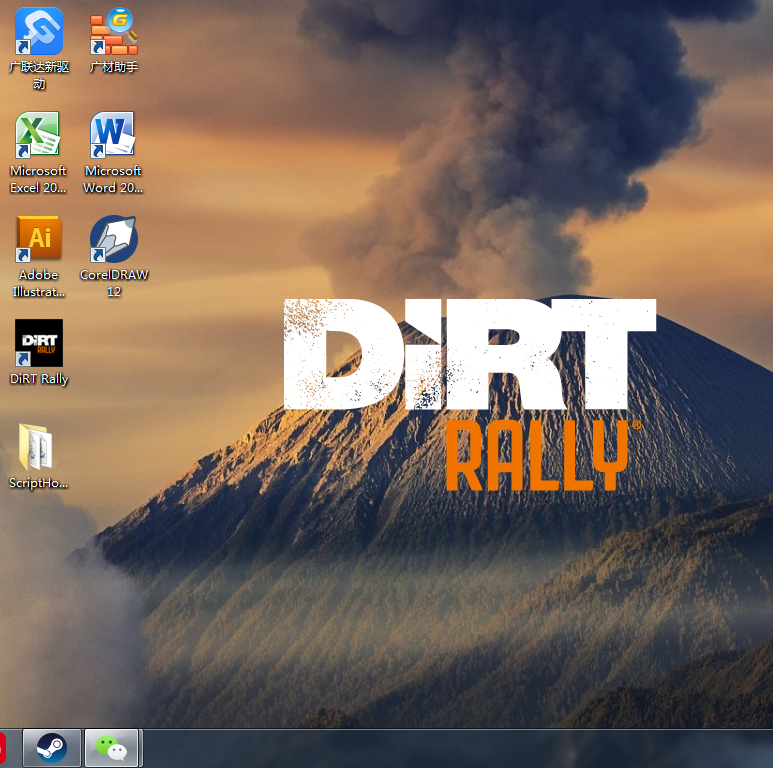Click the Adobe Illustrator desktop icon

pos(38,239)
